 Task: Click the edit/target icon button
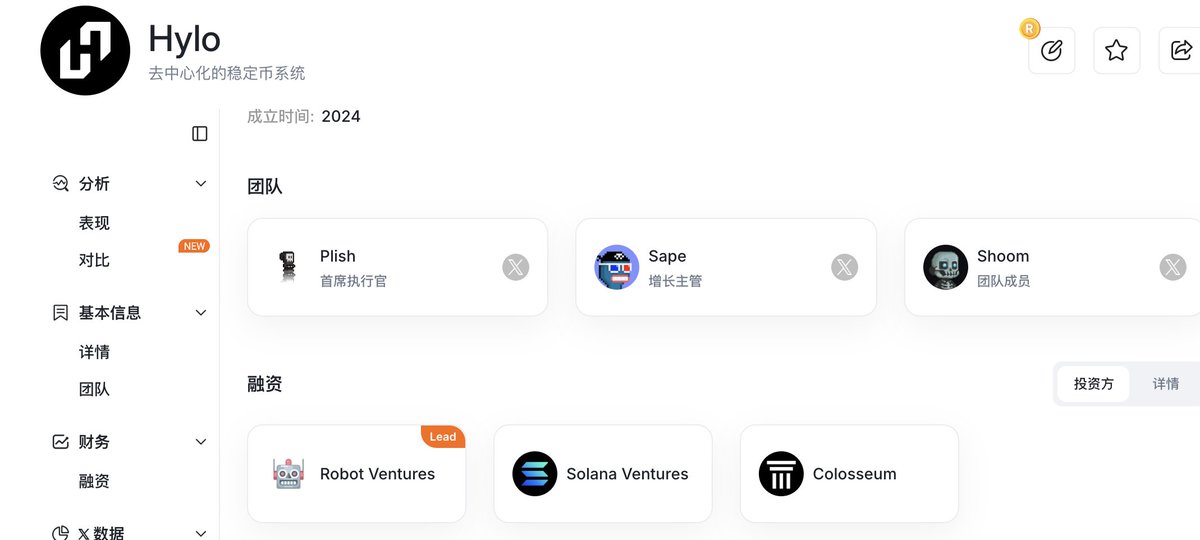coord(1051,50)
